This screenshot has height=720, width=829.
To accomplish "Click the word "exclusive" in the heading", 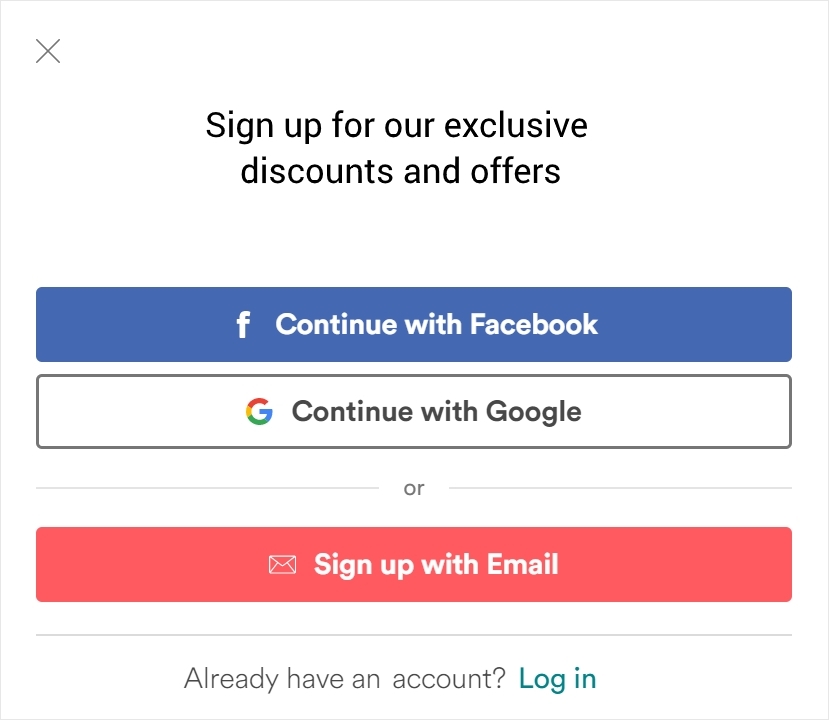I will (x=516, y=125).
